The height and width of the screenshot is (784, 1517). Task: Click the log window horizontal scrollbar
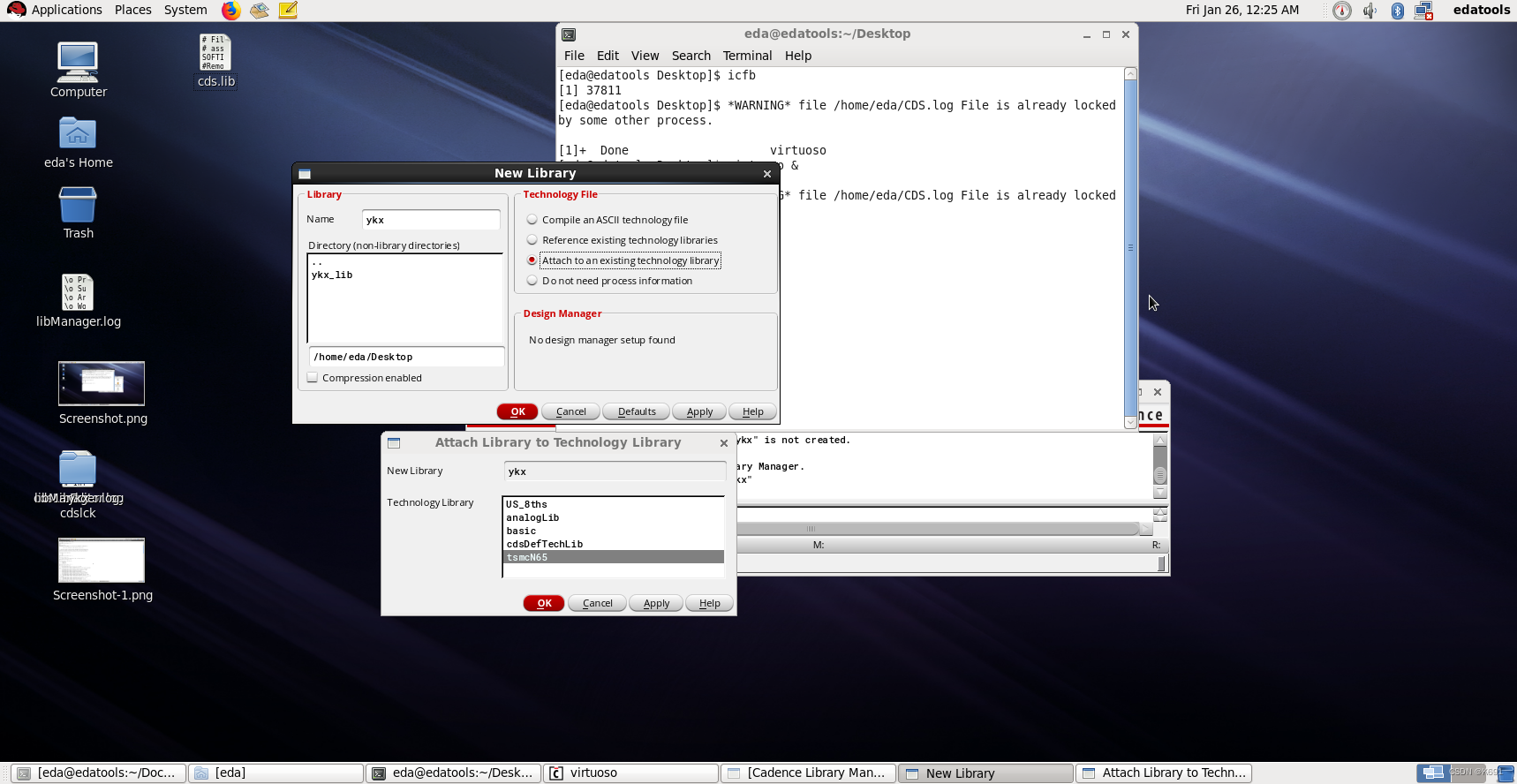(944, 529)
